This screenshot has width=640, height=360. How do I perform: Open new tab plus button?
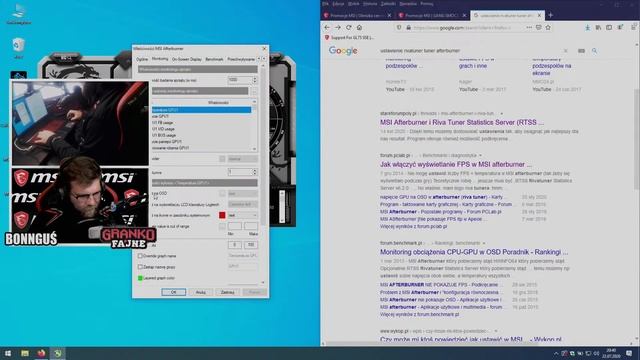coord(551,15)
